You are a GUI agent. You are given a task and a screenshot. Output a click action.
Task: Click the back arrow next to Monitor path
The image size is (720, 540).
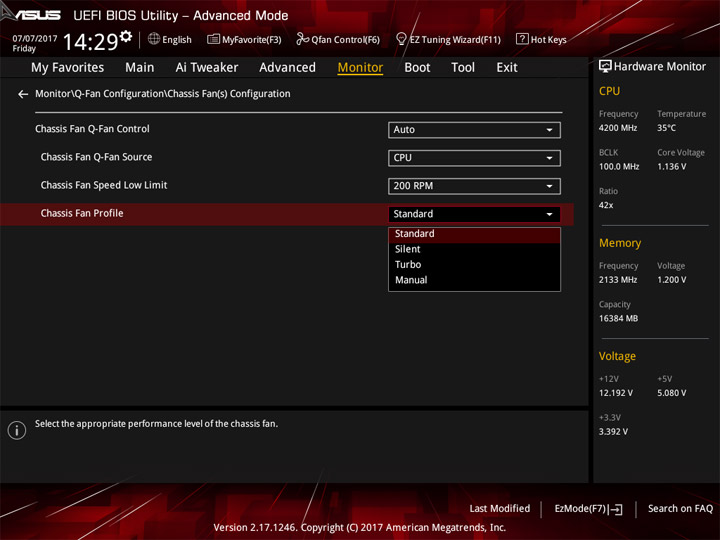23,94
